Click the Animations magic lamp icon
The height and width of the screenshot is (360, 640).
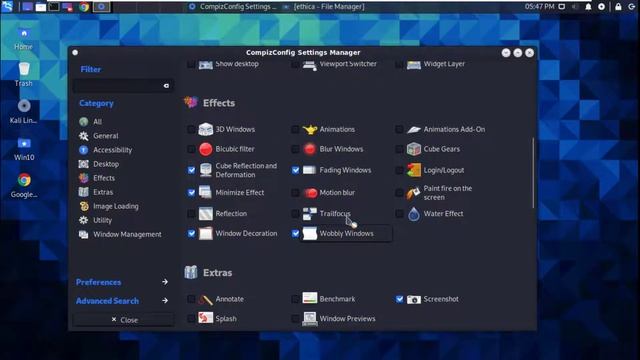pos(309,129)
